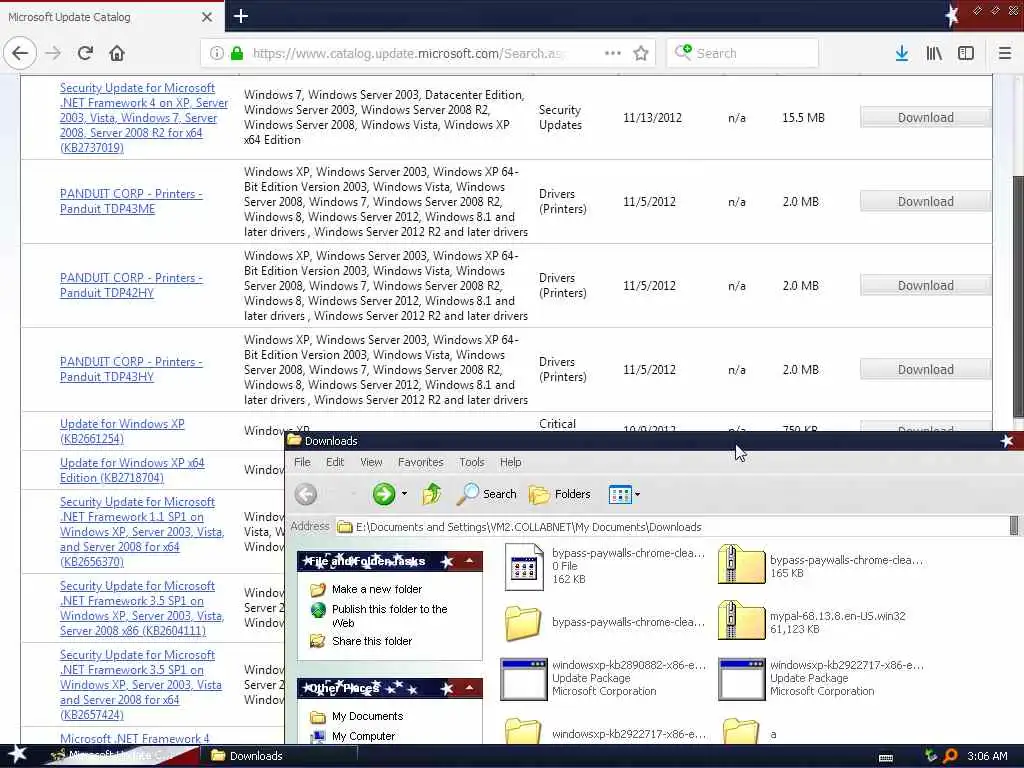Click the taskbar Start star button
This screenshot has height=768, width=1024.
pyautogui.click(x=17, y=755)
